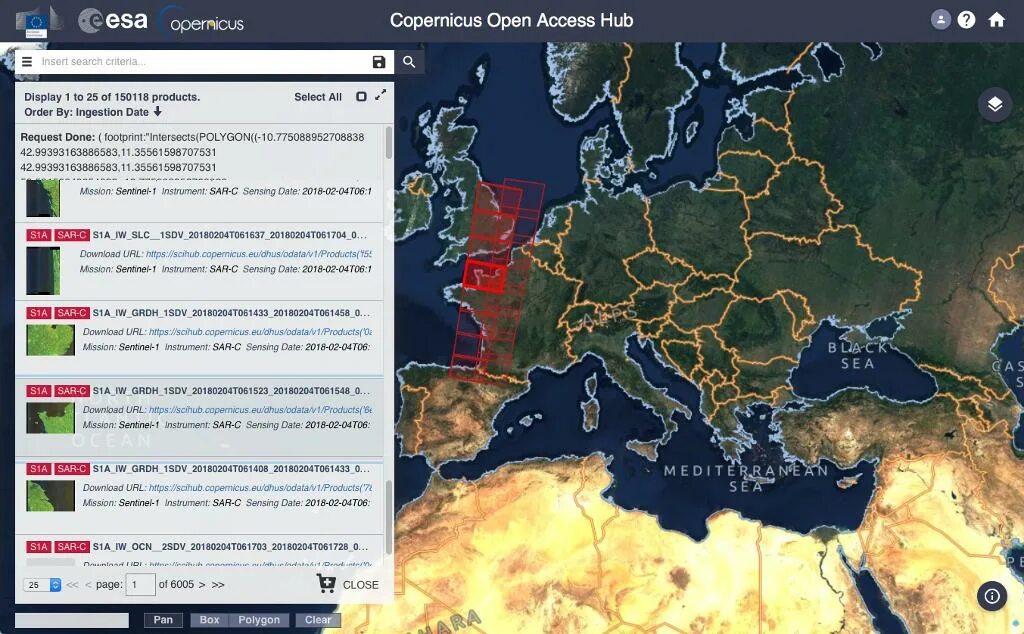Image resolution: width=1024 pixels, height=634 pixels.
Task: Expand the results panel with the arrows icon
Action: pos(381,95)
